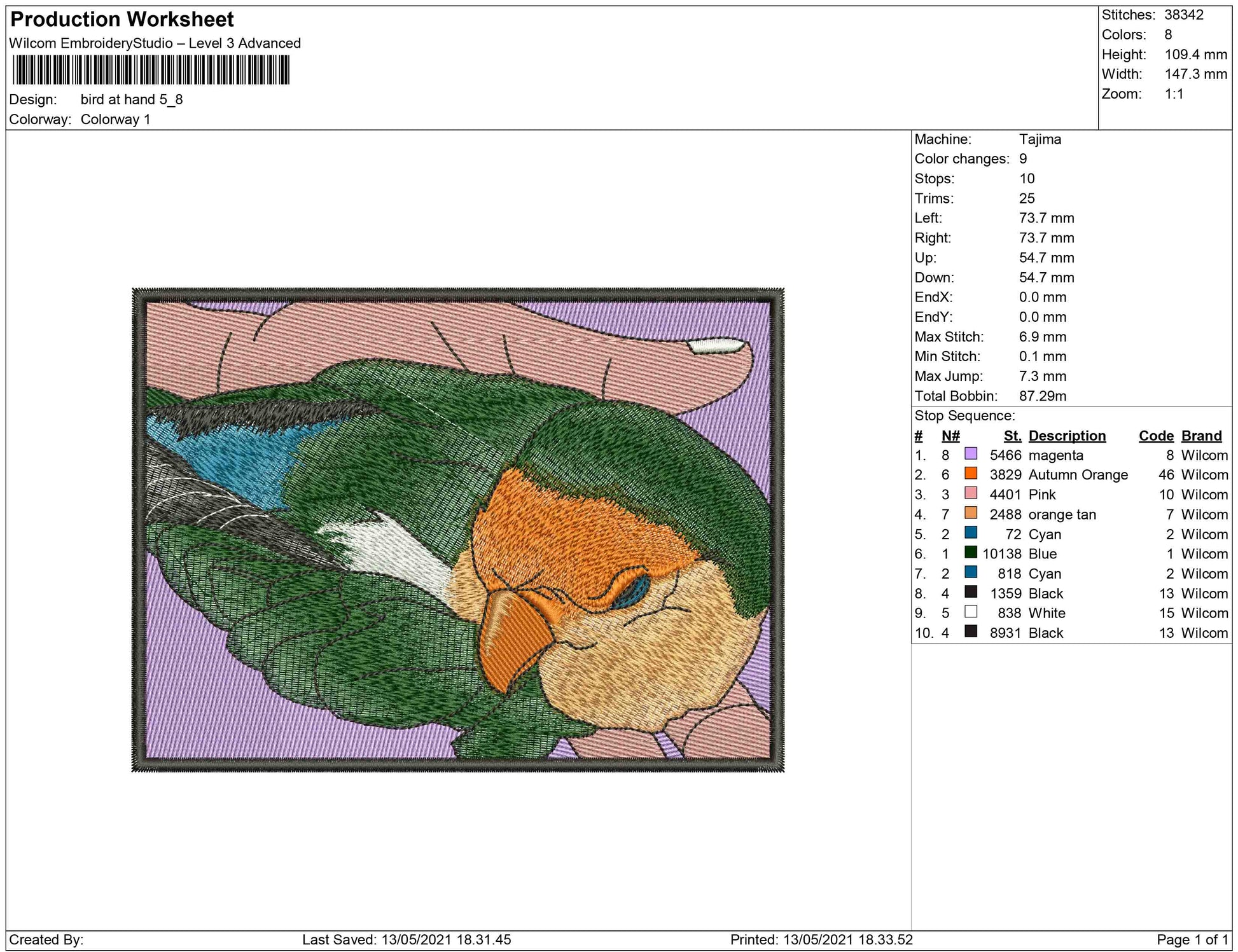Click the Production Worksheet title
The image size is (1238, 952).
click(x=122, y=20)
